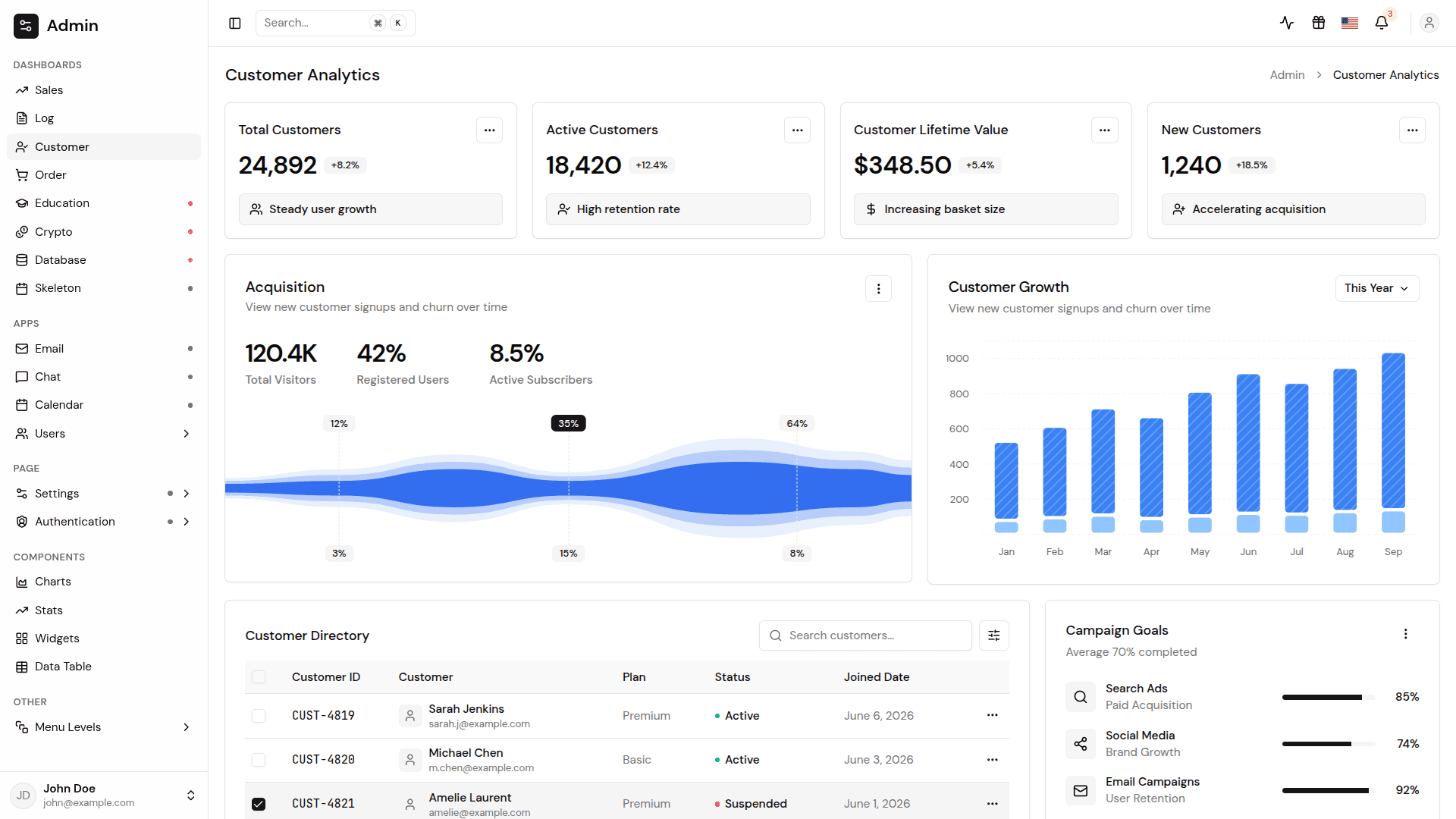
Task: Focus the top Search field
Action: (335, 24)
